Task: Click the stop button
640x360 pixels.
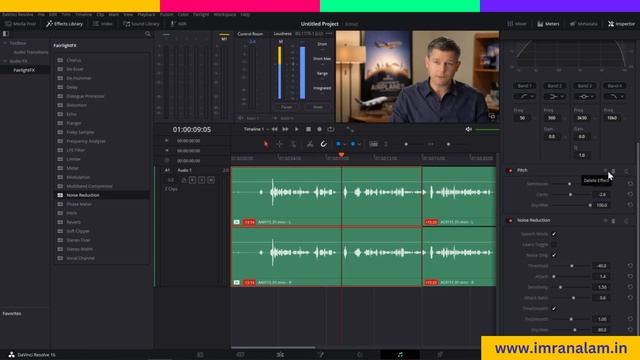Action: 308,129
